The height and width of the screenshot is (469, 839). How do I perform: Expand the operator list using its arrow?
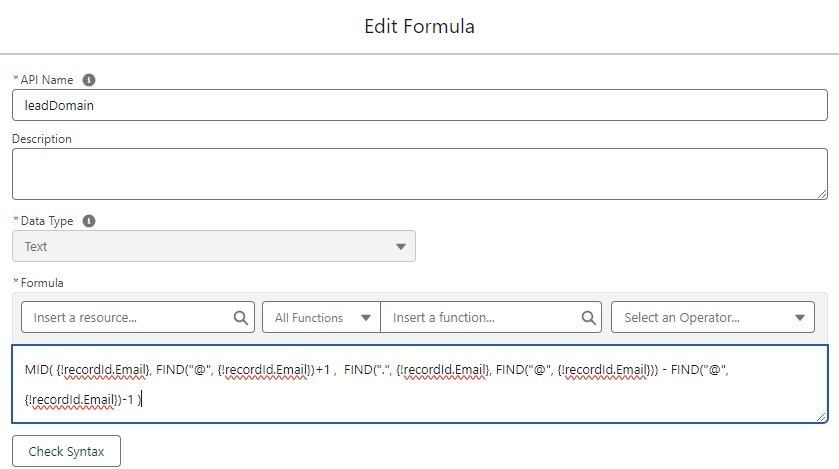800,318
